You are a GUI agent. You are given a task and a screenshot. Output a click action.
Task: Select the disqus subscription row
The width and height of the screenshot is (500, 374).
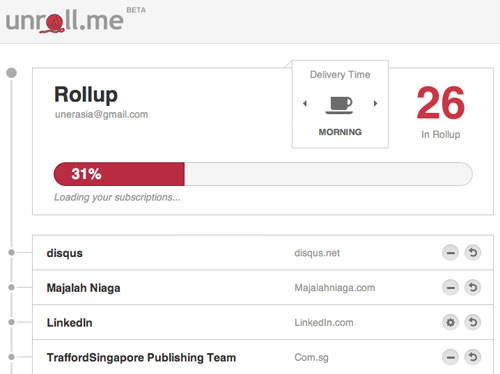pyautogui.click(x=263, y=253)
